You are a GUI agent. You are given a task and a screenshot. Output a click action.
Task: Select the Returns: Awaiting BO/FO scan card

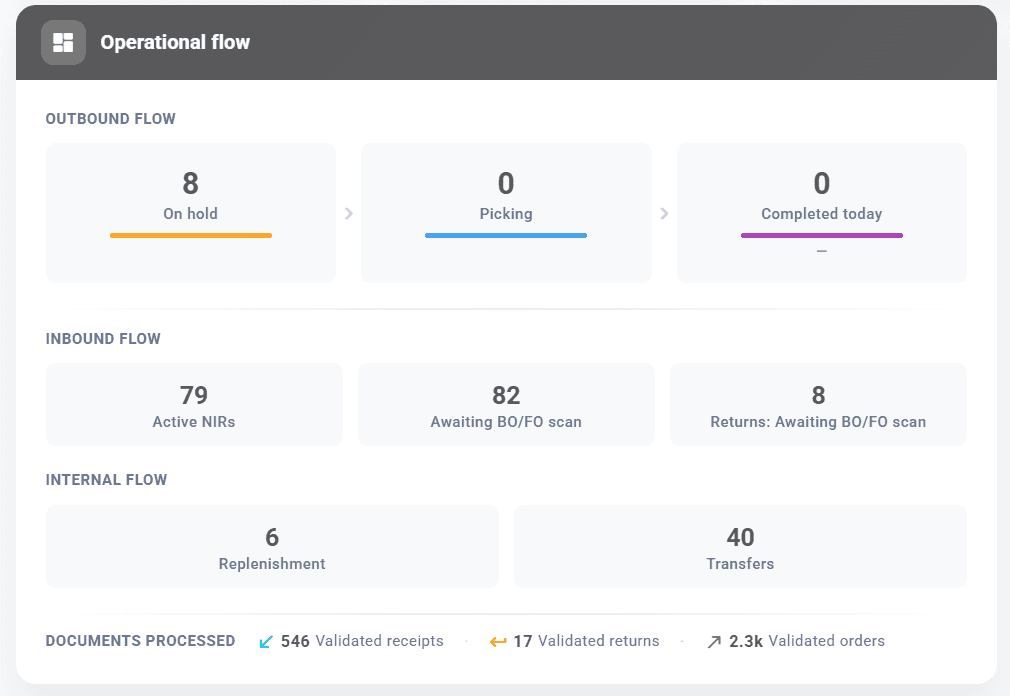tap(818, 404)
